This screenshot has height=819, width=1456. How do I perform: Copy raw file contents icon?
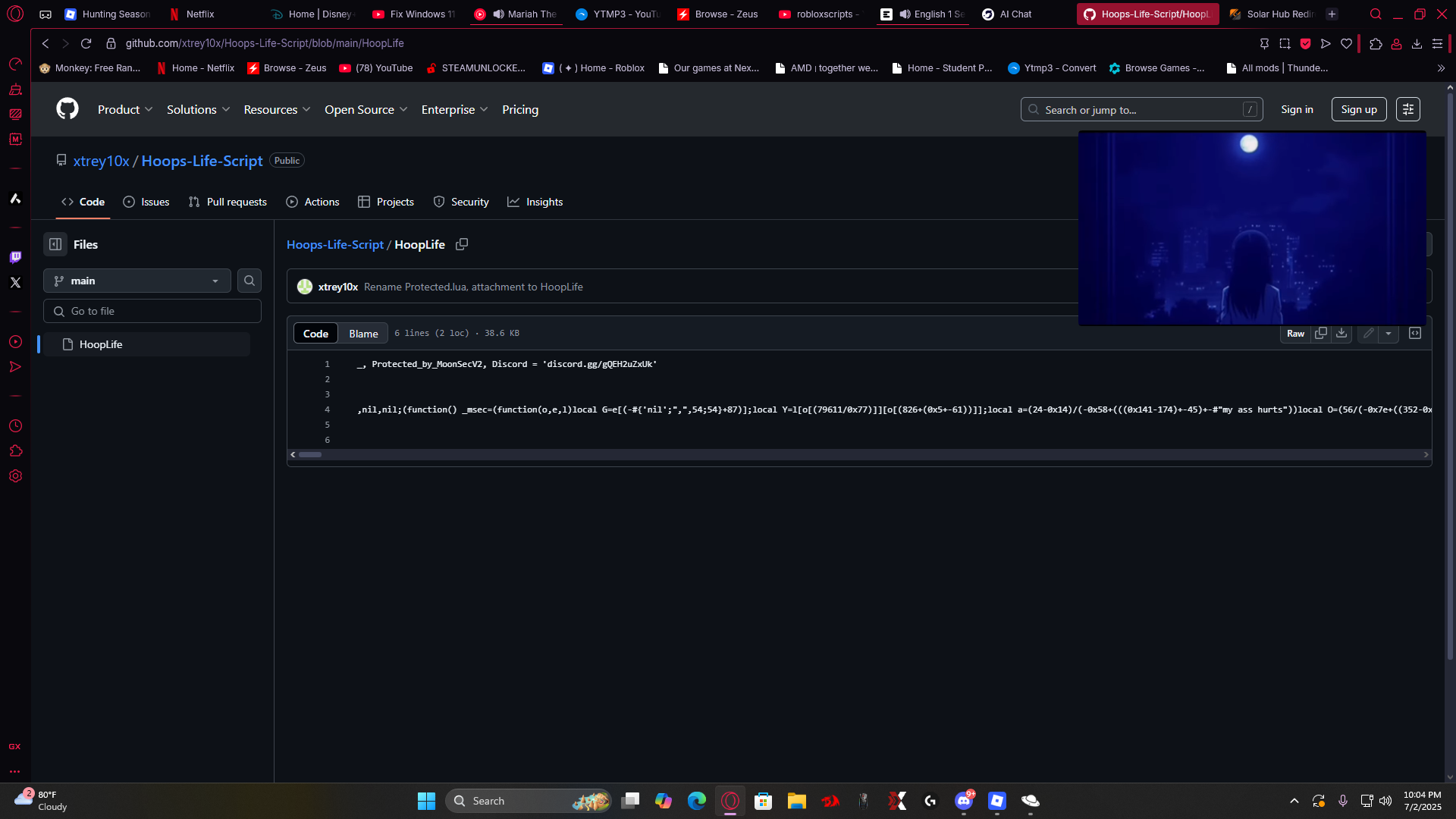(1321, 333)
